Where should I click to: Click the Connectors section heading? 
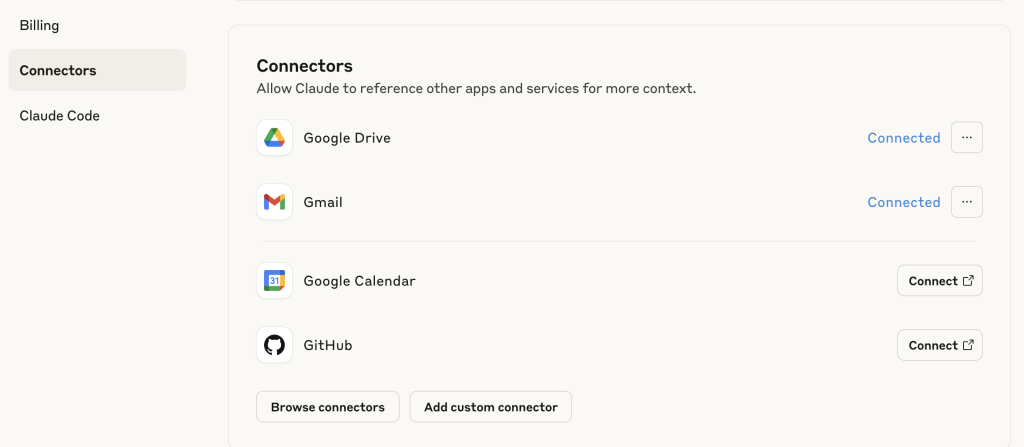pyautogui.click(x=304, y=66)
